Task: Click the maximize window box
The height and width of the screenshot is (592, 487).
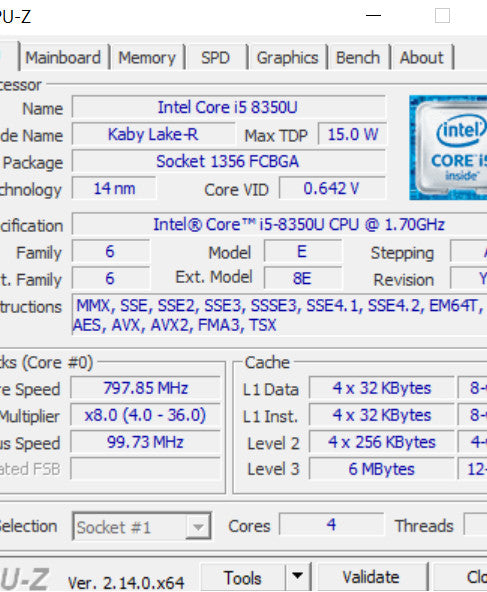Action: pyautogui.click(x=442, y=16)
